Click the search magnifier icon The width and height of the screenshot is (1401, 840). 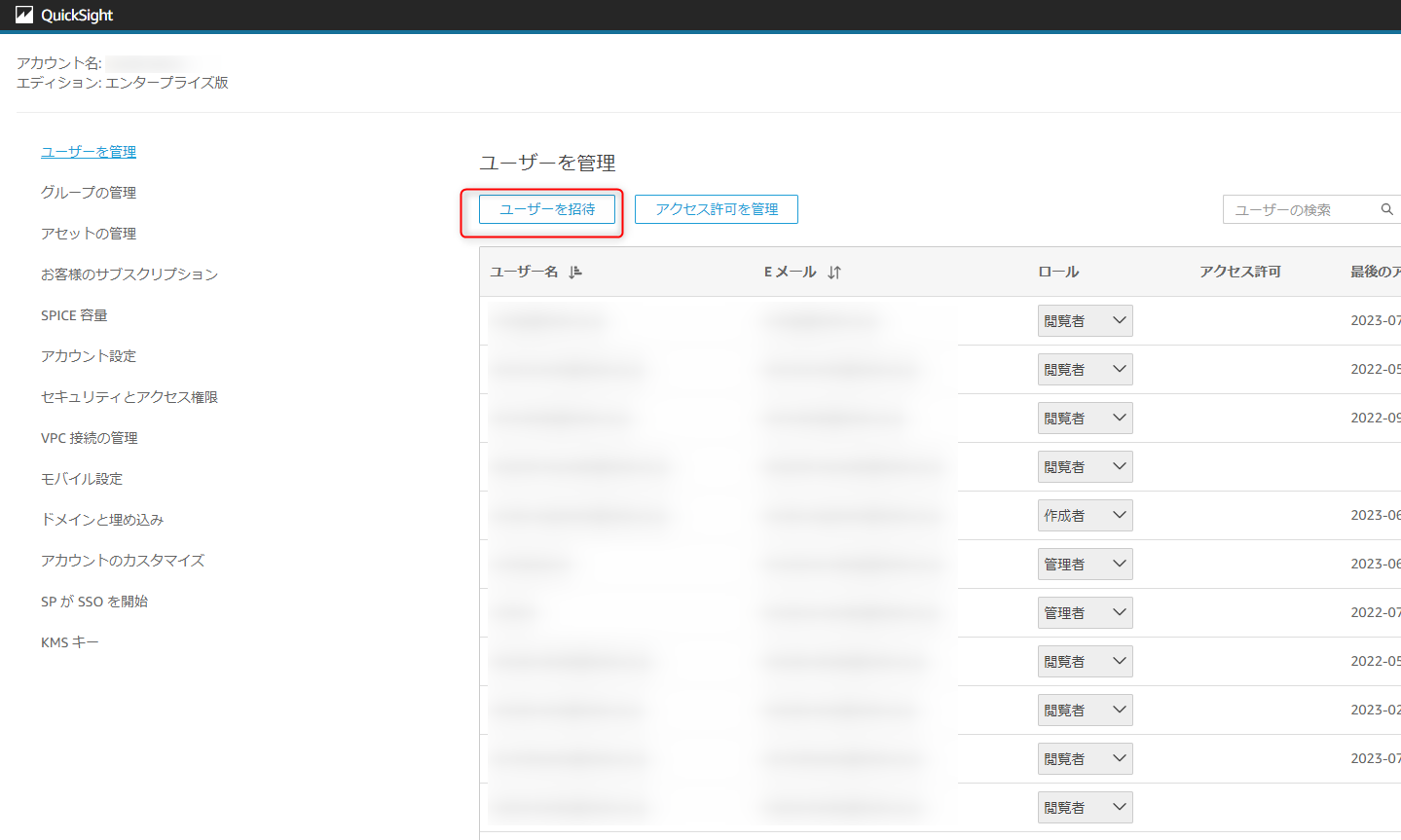[1386, 208]
